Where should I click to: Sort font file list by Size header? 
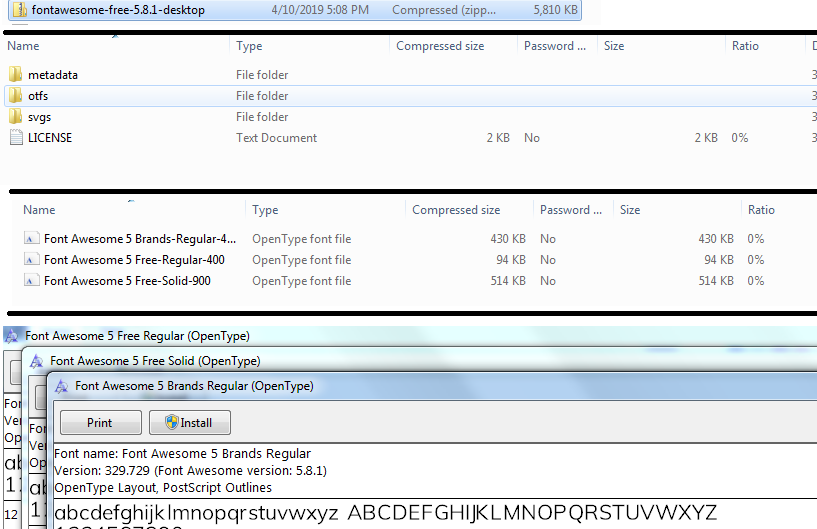click(x=630, y=210)
